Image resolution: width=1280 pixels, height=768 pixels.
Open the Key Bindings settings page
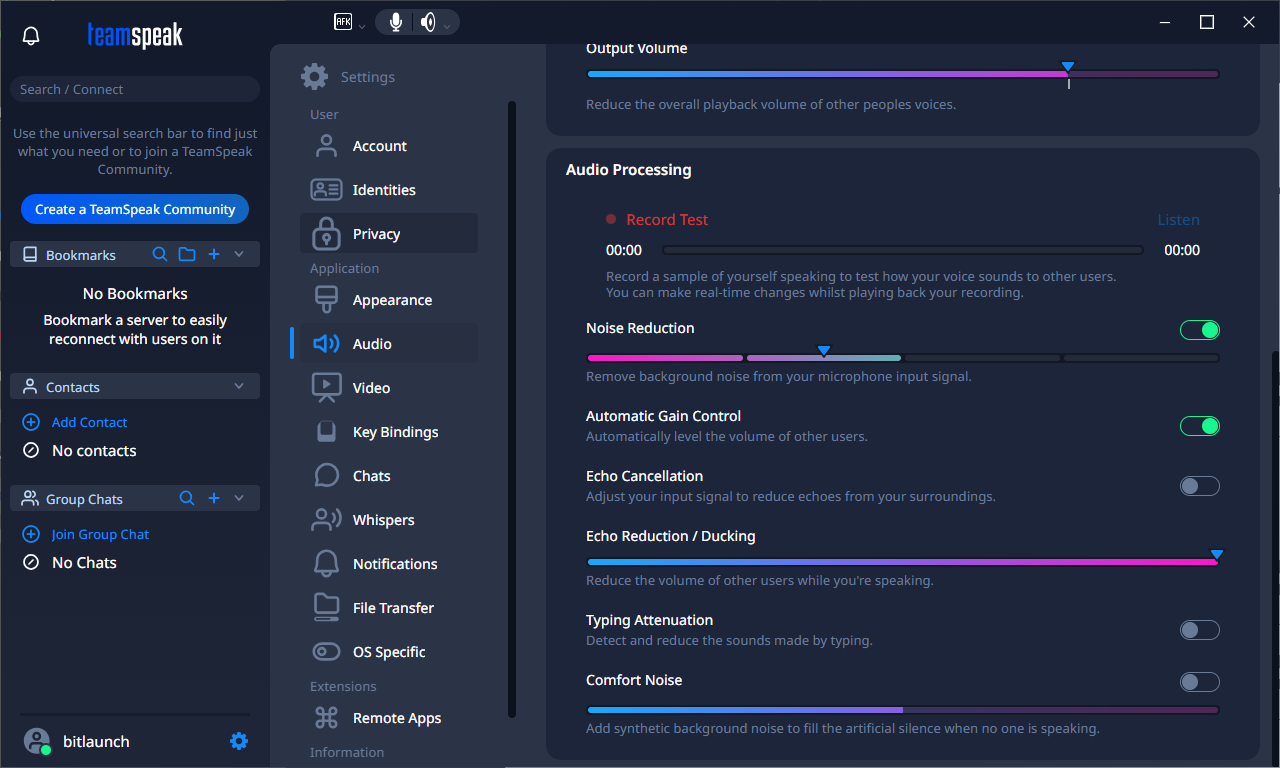point(395,432)
